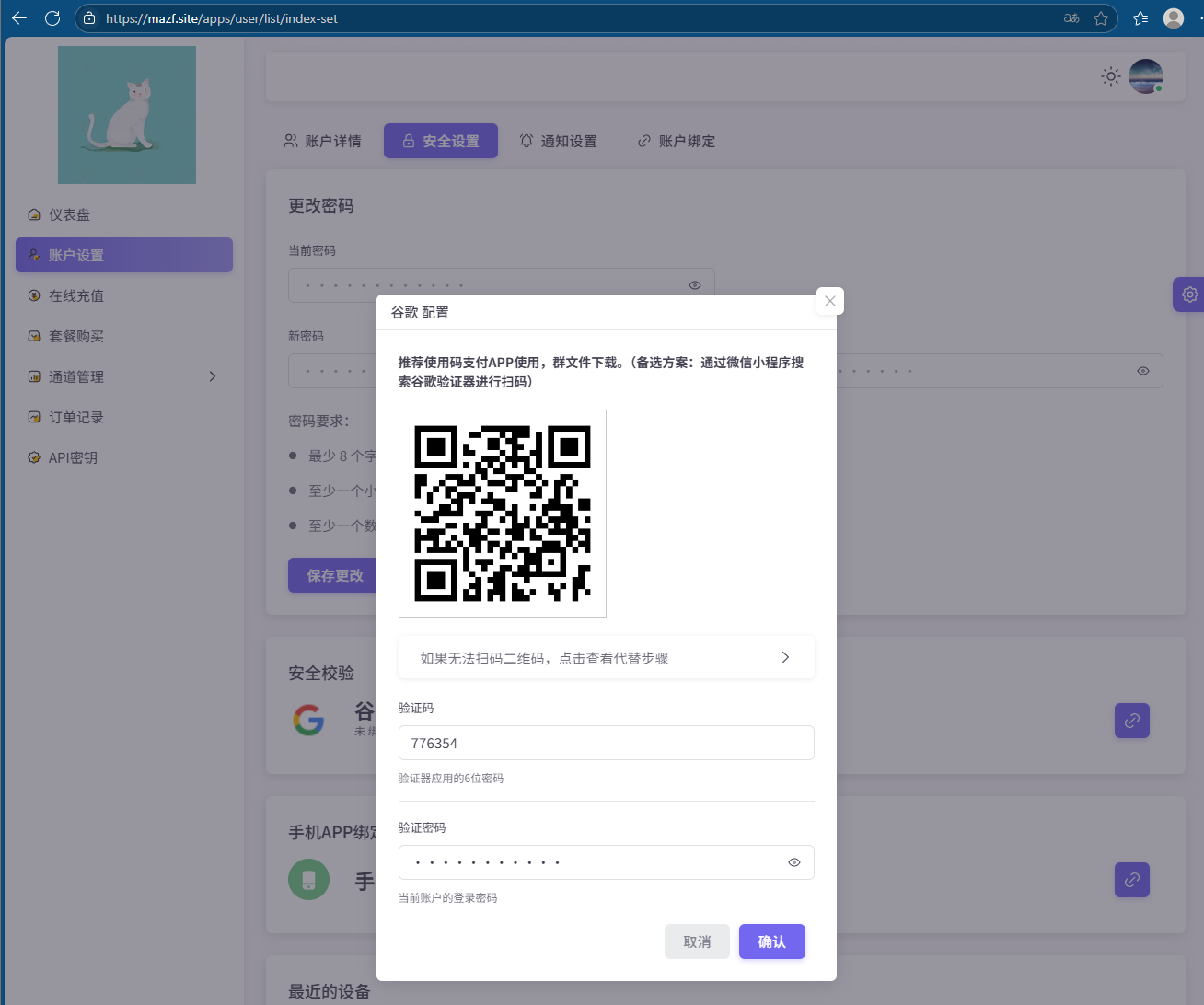Open API密钥 in sidebar
Screen dimensions: 1204x1005
[124, 457]
